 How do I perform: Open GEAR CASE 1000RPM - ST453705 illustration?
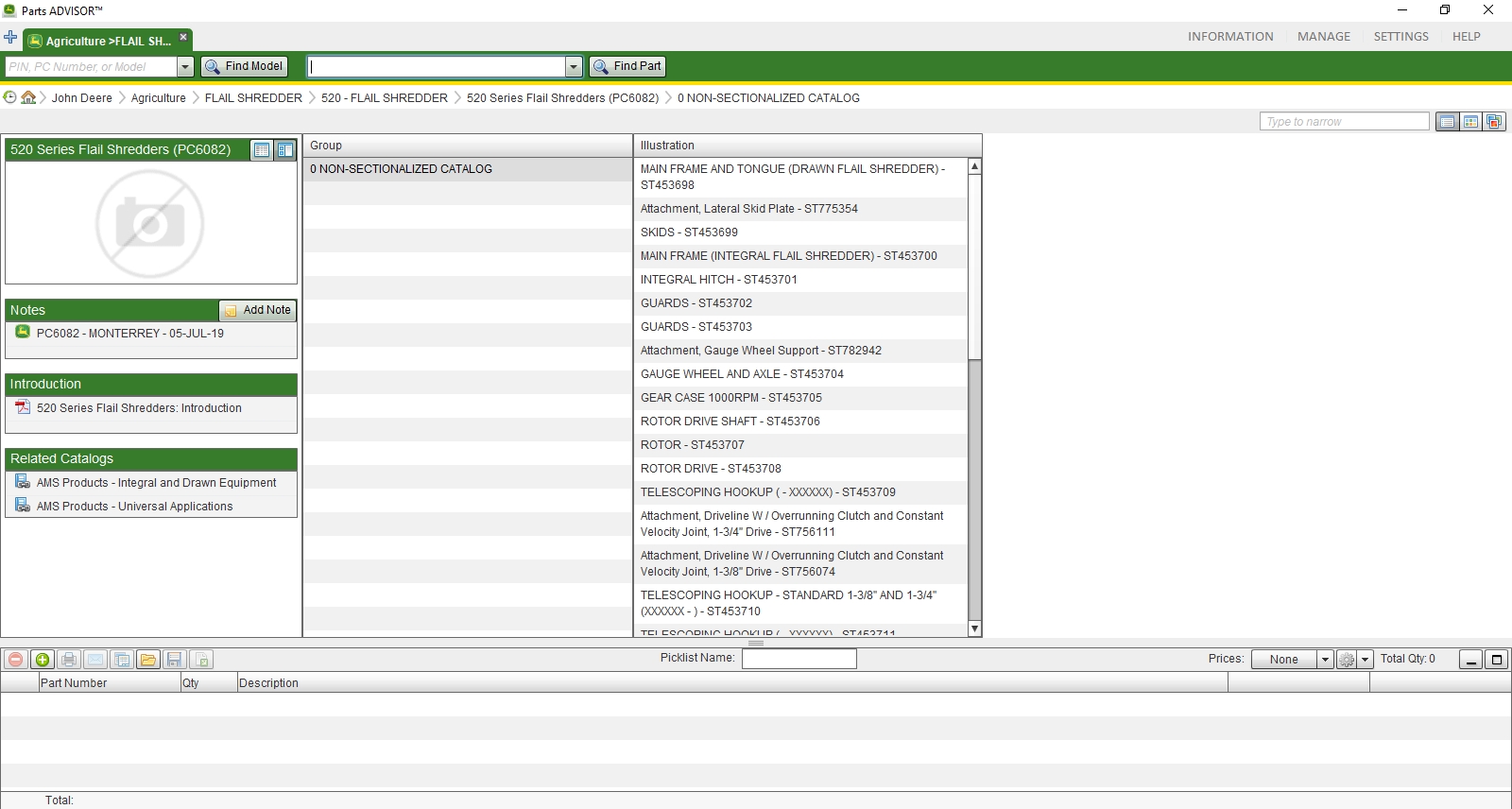click(801, 398)
